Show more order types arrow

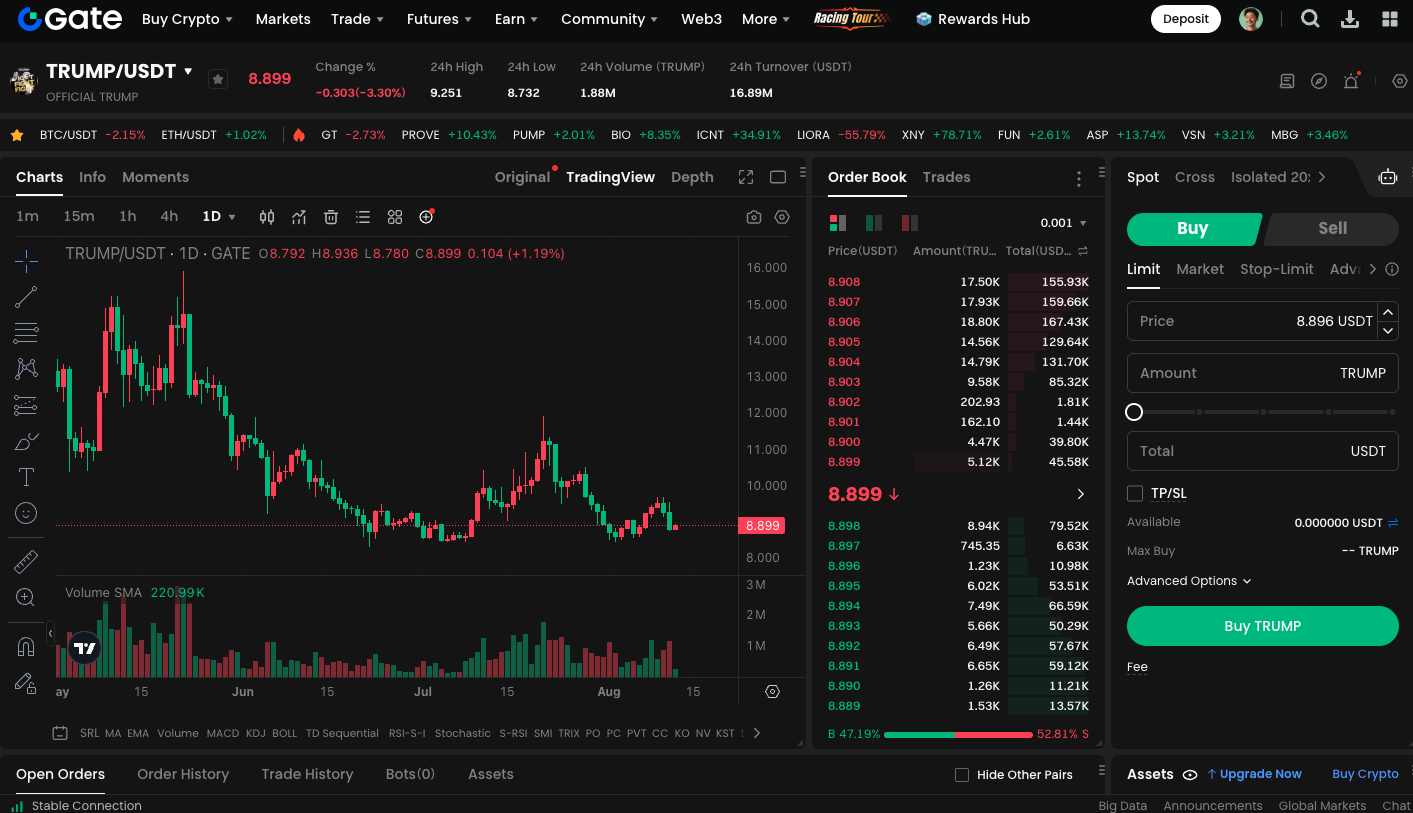click(x=1372, y=269)
